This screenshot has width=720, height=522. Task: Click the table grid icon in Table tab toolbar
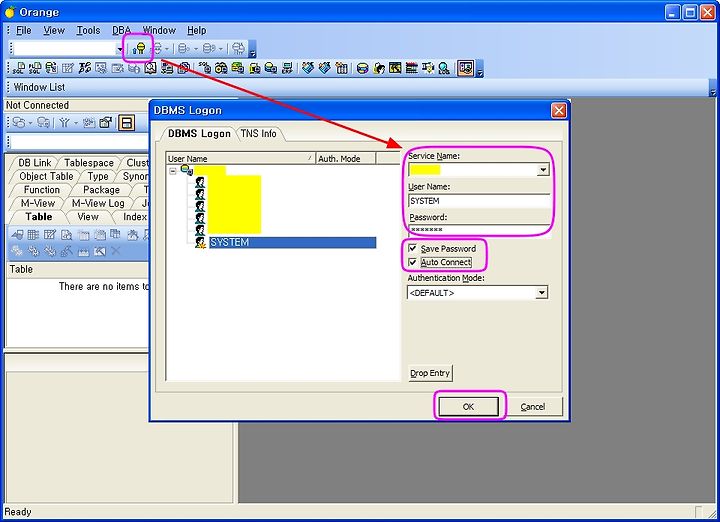pyautogui.click(x=33, y=235)
